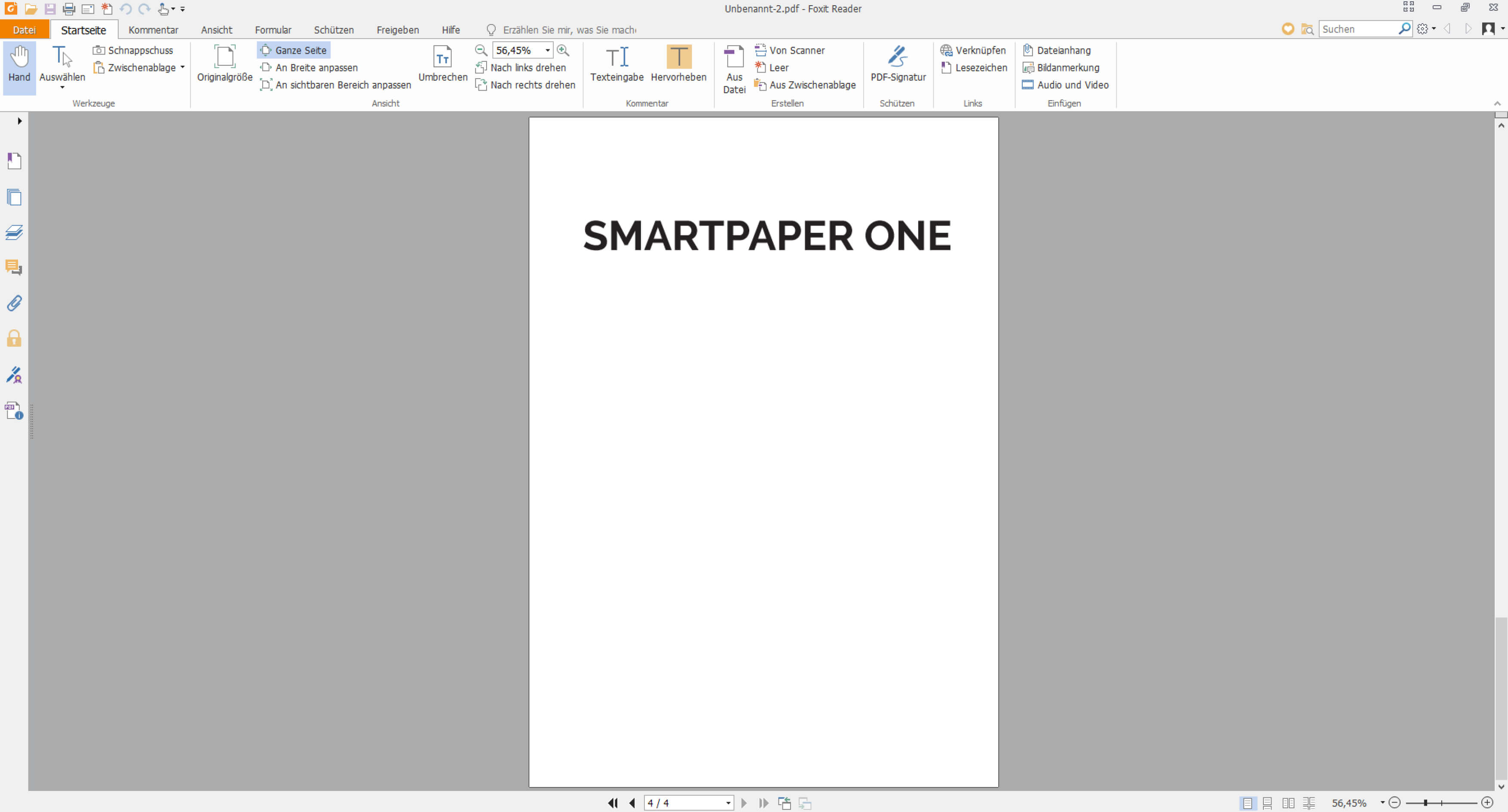Create a new blank PDF from the quick access icon
1508x812 pixels.
107,9
